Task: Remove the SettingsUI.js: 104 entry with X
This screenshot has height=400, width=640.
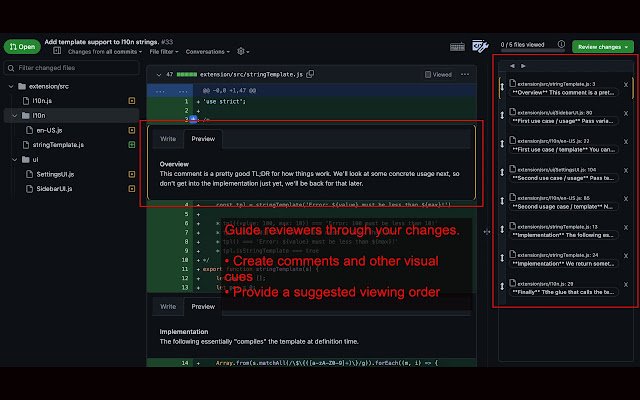Action: (x=626, y=170)
